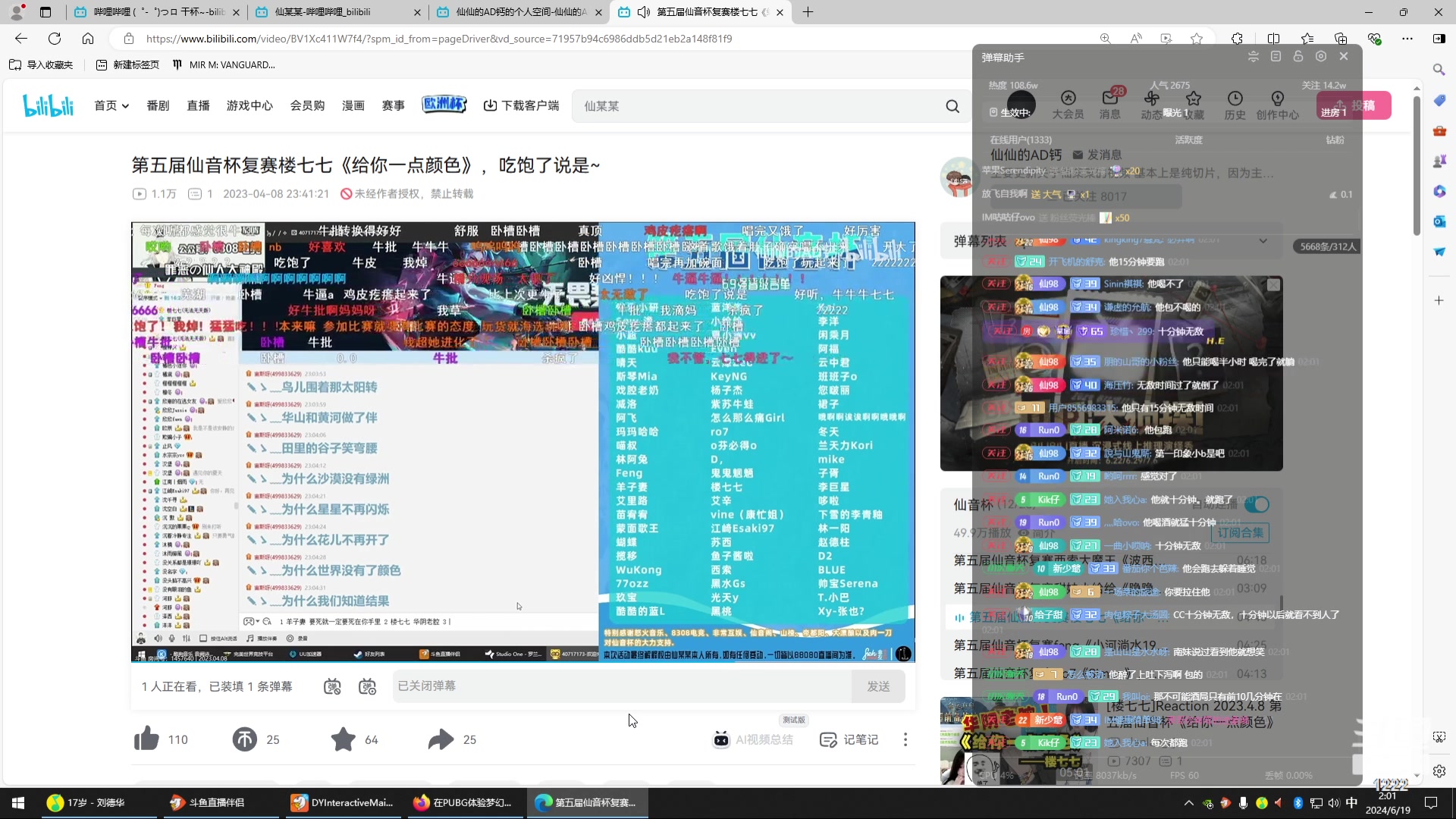This screenshot has width=1456, height=819.
Task: Open the 赛事 navigation item
Action: pos(393,105)
